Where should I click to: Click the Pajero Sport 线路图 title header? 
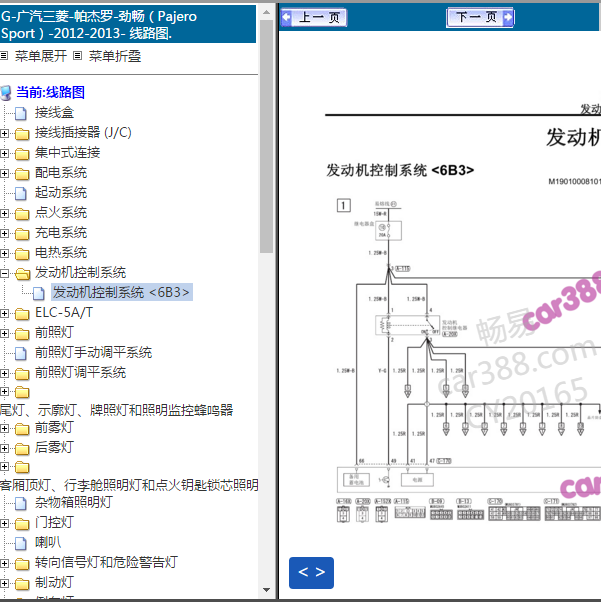[x=128, y=25]
